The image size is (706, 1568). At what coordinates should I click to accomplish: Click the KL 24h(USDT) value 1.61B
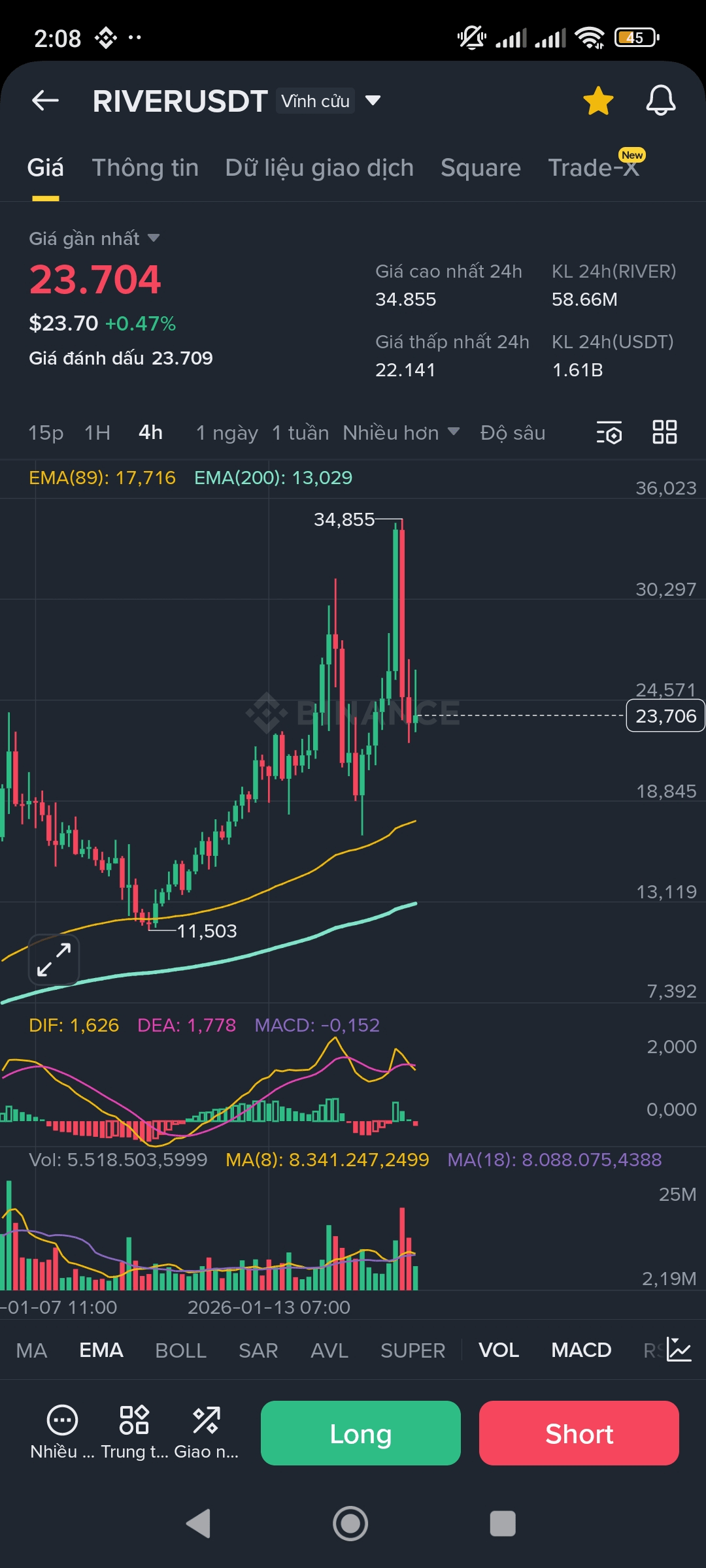click(x=577, y=370)
